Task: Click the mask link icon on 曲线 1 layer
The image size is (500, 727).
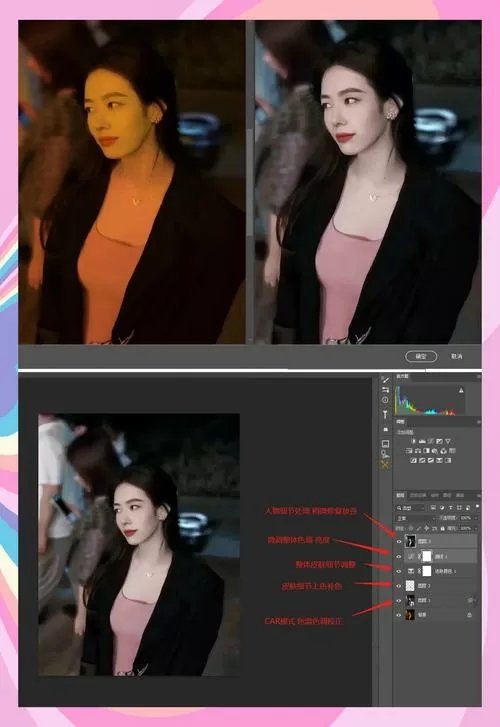Action: 419,556
